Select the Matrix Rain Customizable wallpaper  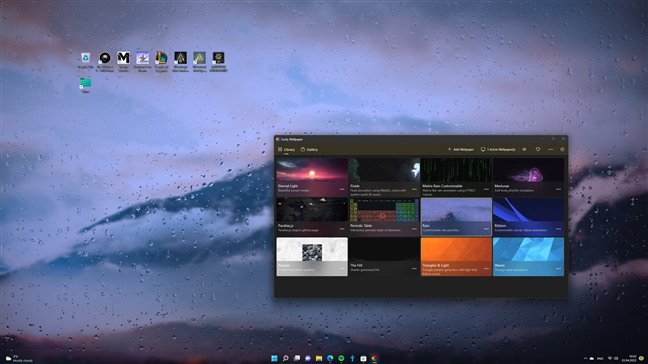pyautogui.click(x=456, y=177)
